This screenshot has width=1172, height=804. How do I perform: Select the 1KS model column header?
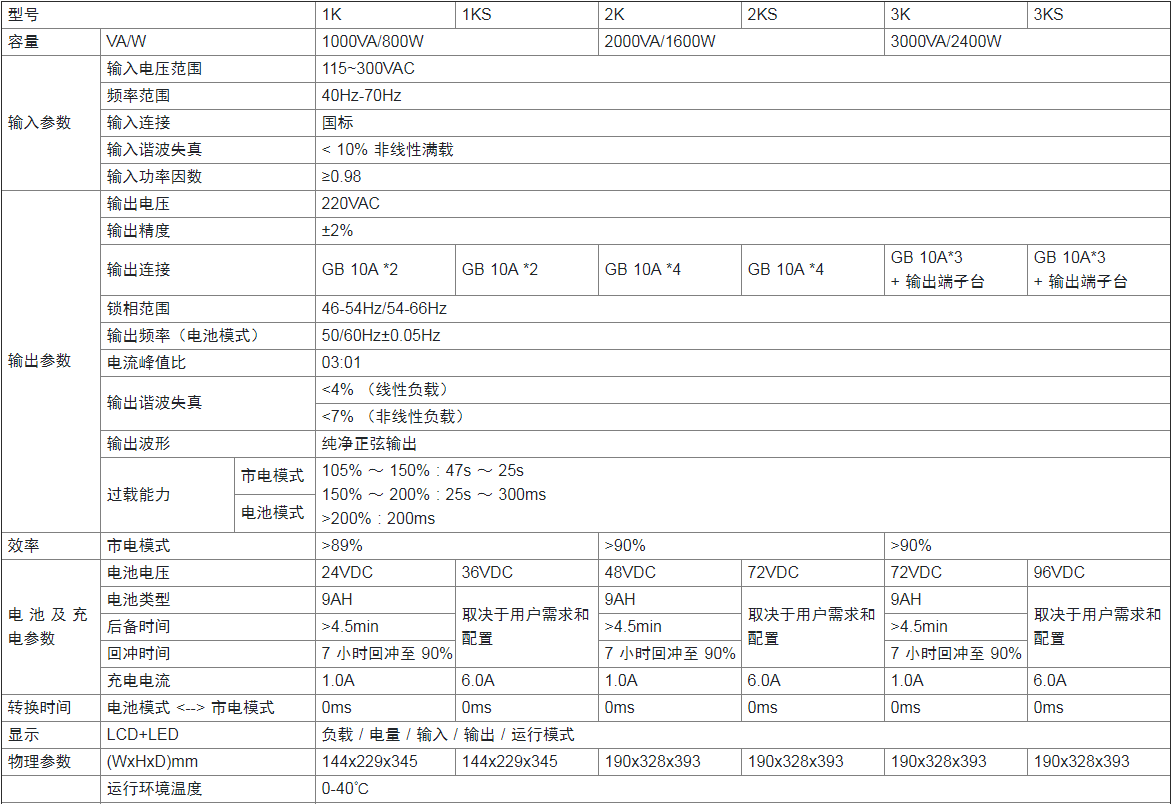(x=476, y=15)
